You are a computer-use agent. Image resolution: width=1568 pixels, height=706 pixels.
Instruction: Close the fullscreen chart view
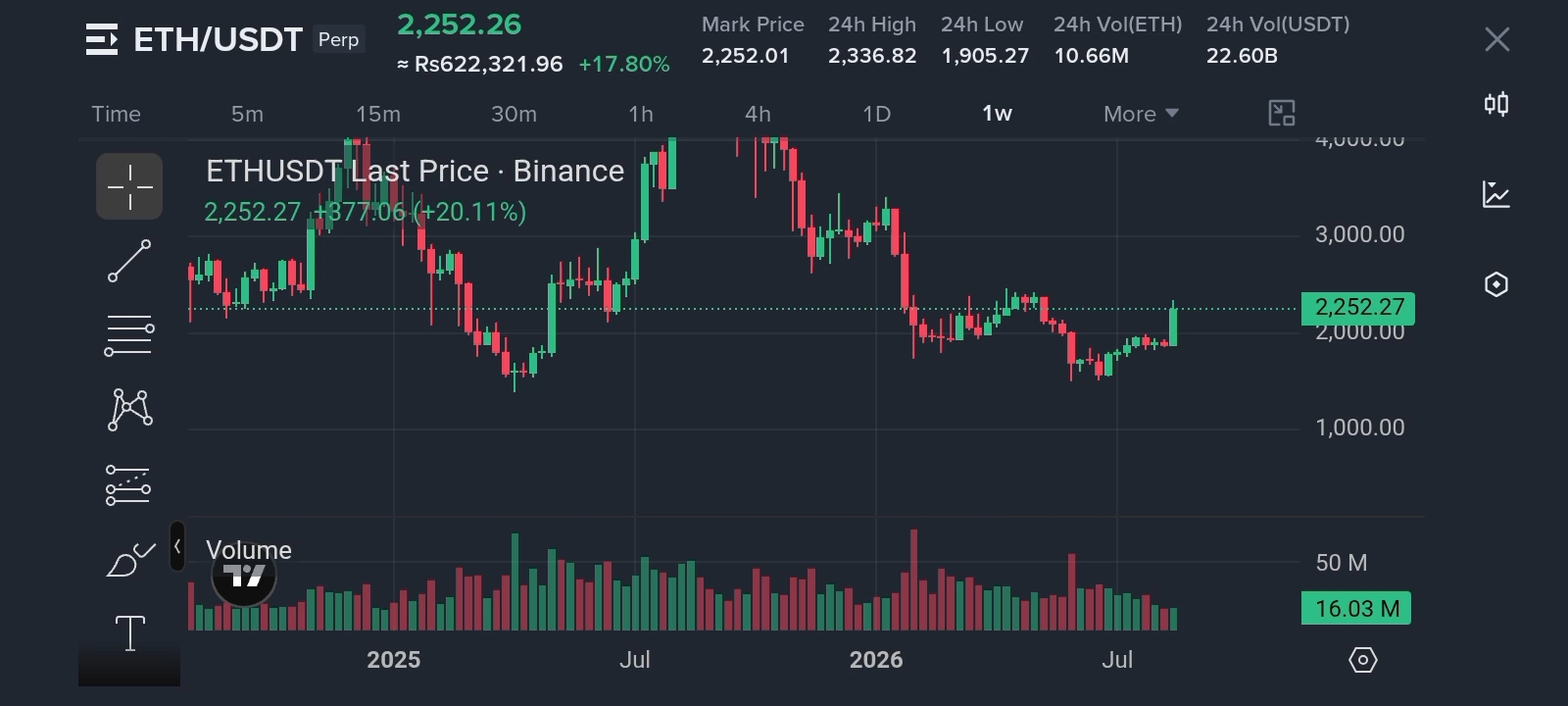point(1496,39)
